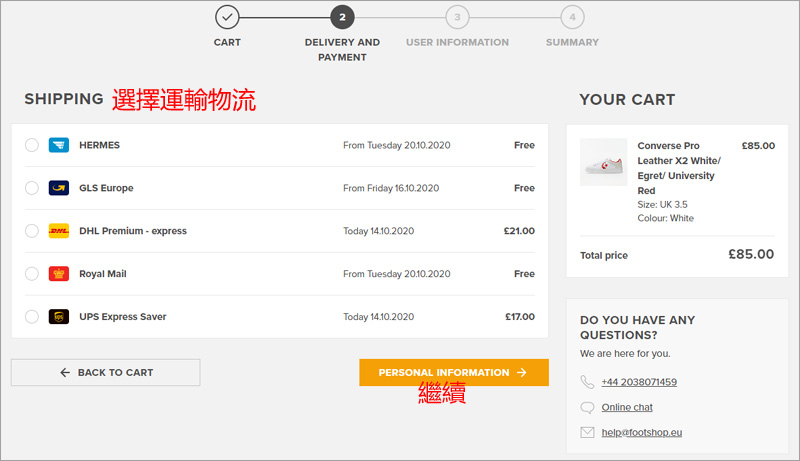Screen dimensions: 800x461
Task: Go to the Cart checkout step
Action: pyautogui.click(x=227, y=17)
